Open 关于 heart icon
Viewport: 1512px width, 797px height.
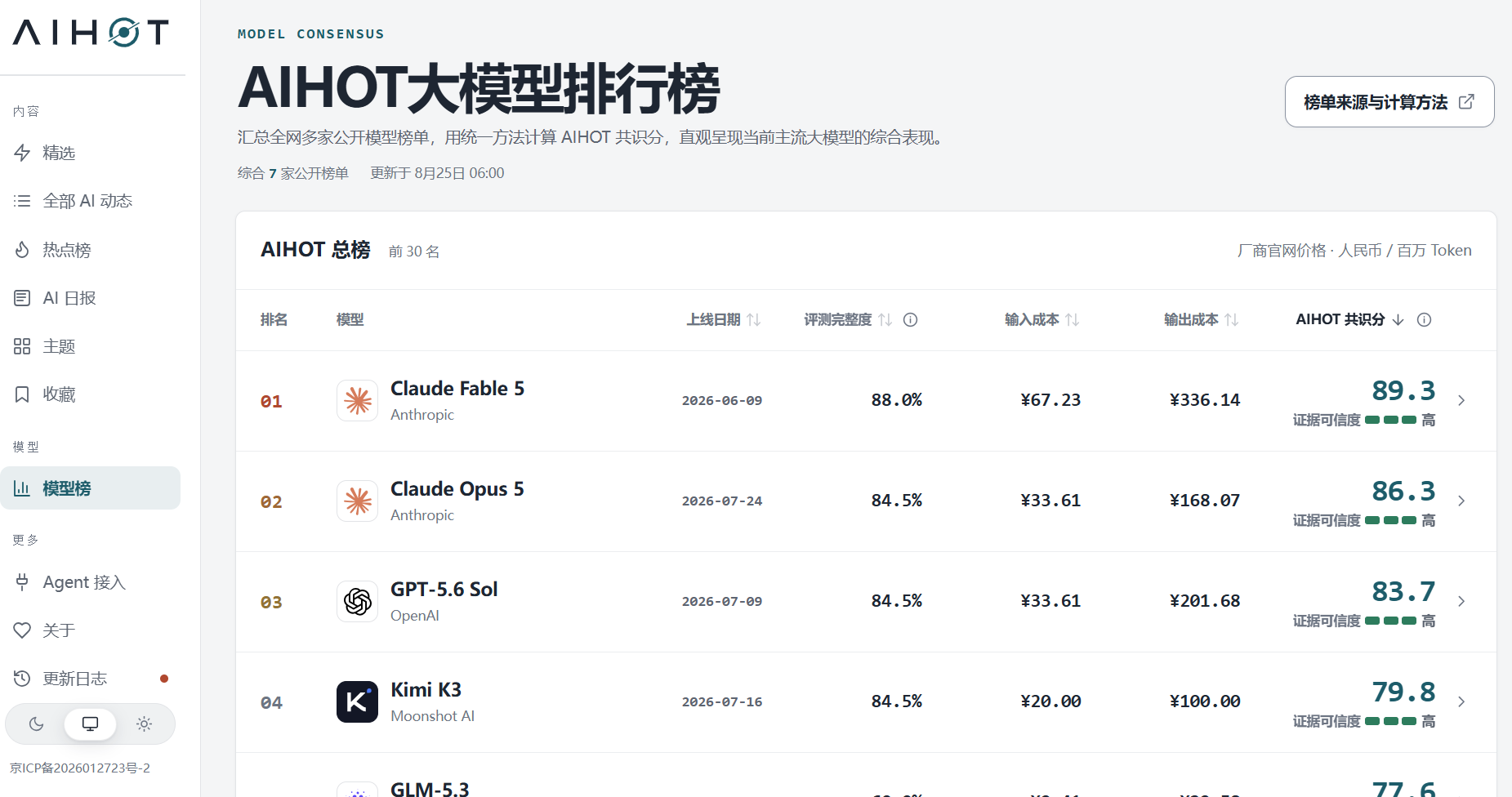tap(22, 630)
